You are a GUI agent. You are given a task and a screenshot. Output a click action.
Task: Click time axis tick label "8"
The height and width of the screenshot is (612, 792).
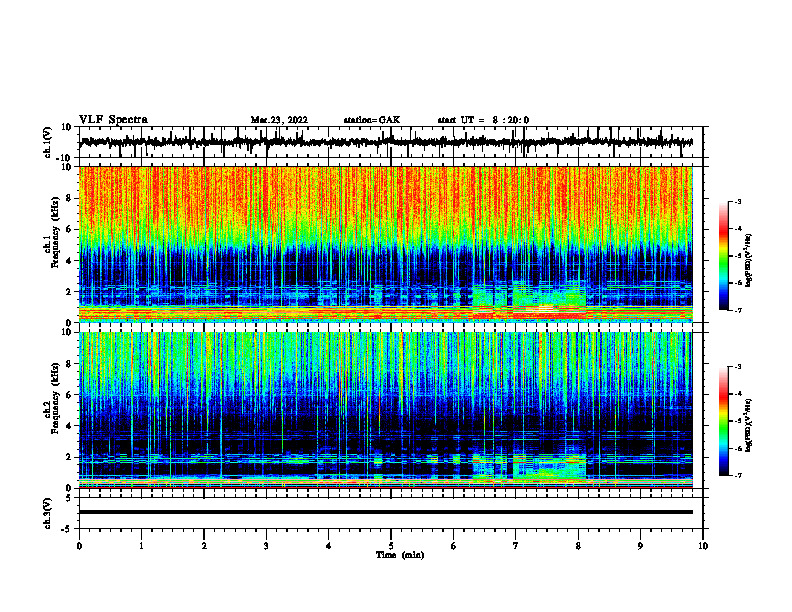click(578, 546)
